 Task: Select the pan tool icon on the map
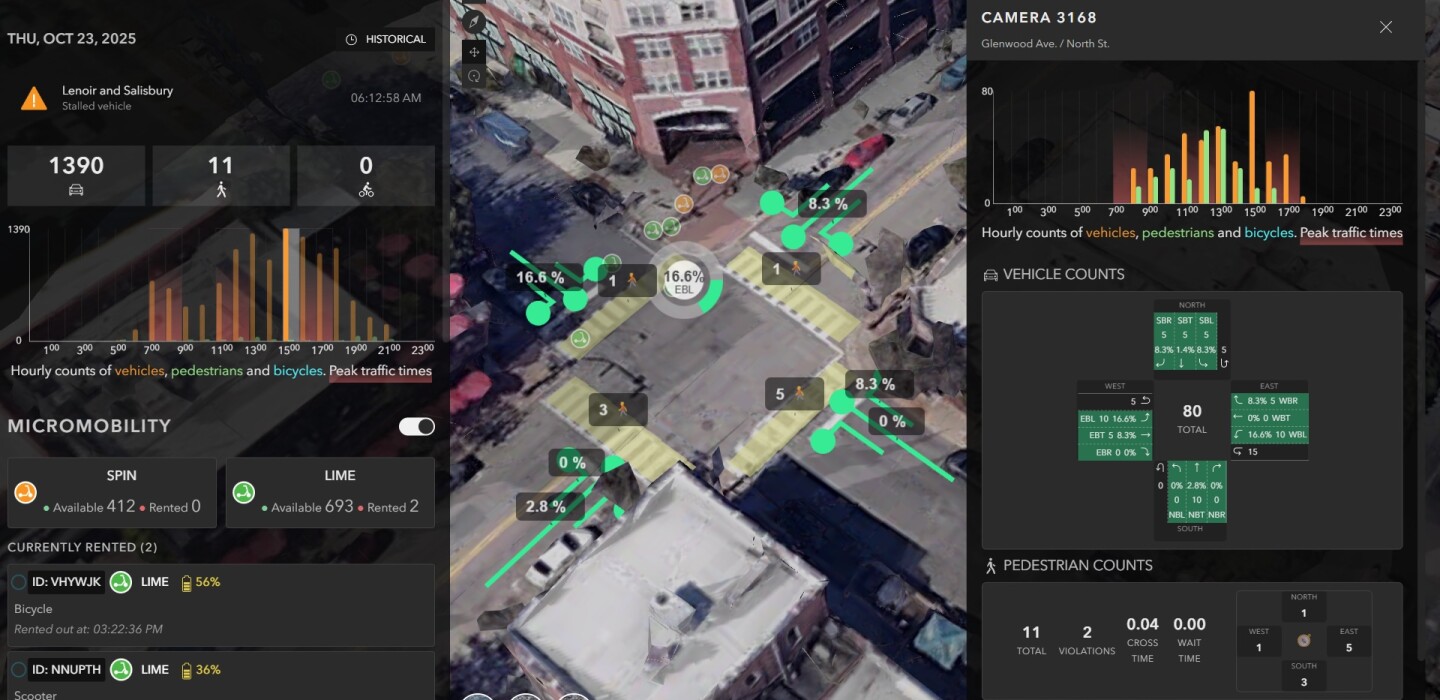pyautogui.click(x=474, y=51)
